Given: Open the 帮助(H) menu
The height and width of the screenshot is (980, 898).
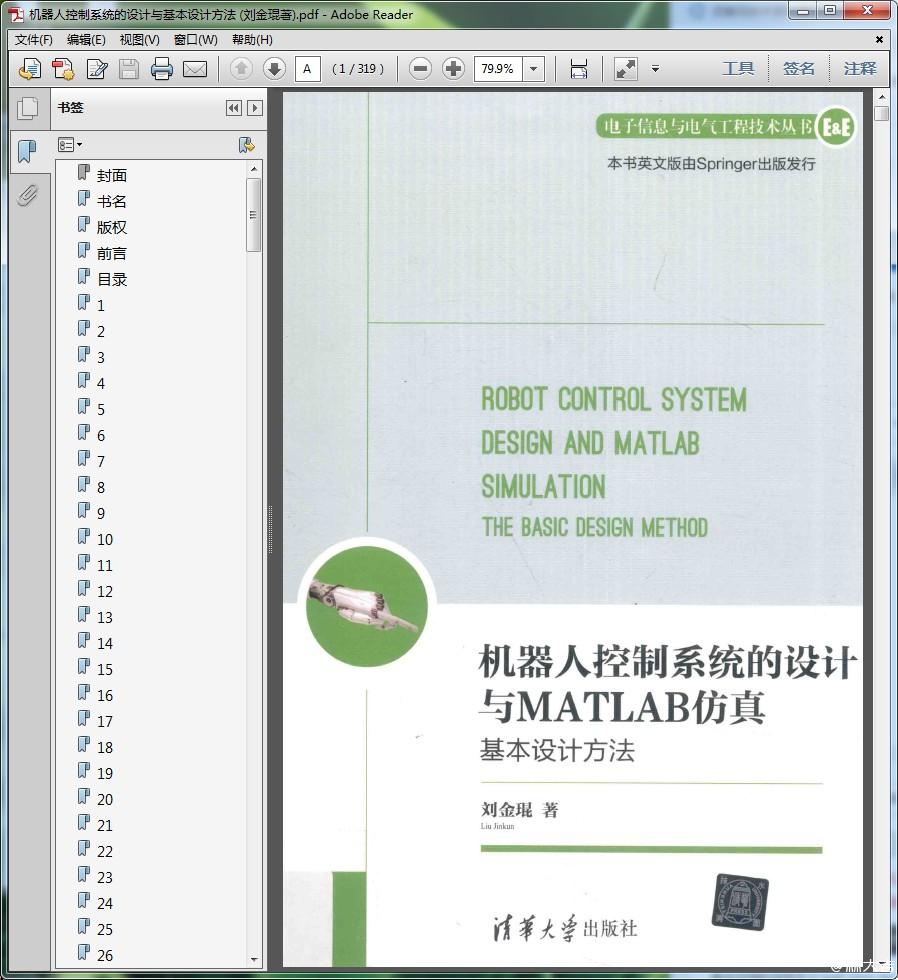Looking at the screenshot, I should [252, 40].
